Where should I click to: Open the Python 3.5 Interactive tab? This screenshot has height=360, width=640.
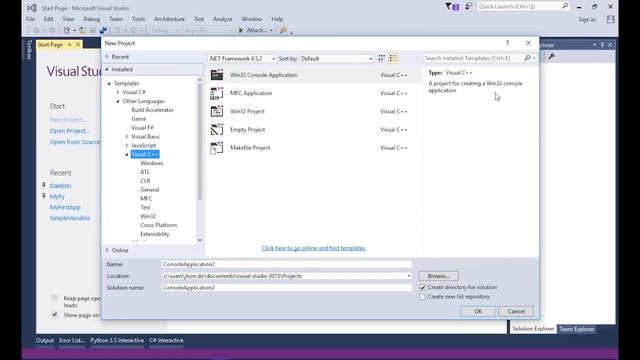point(117,340)
